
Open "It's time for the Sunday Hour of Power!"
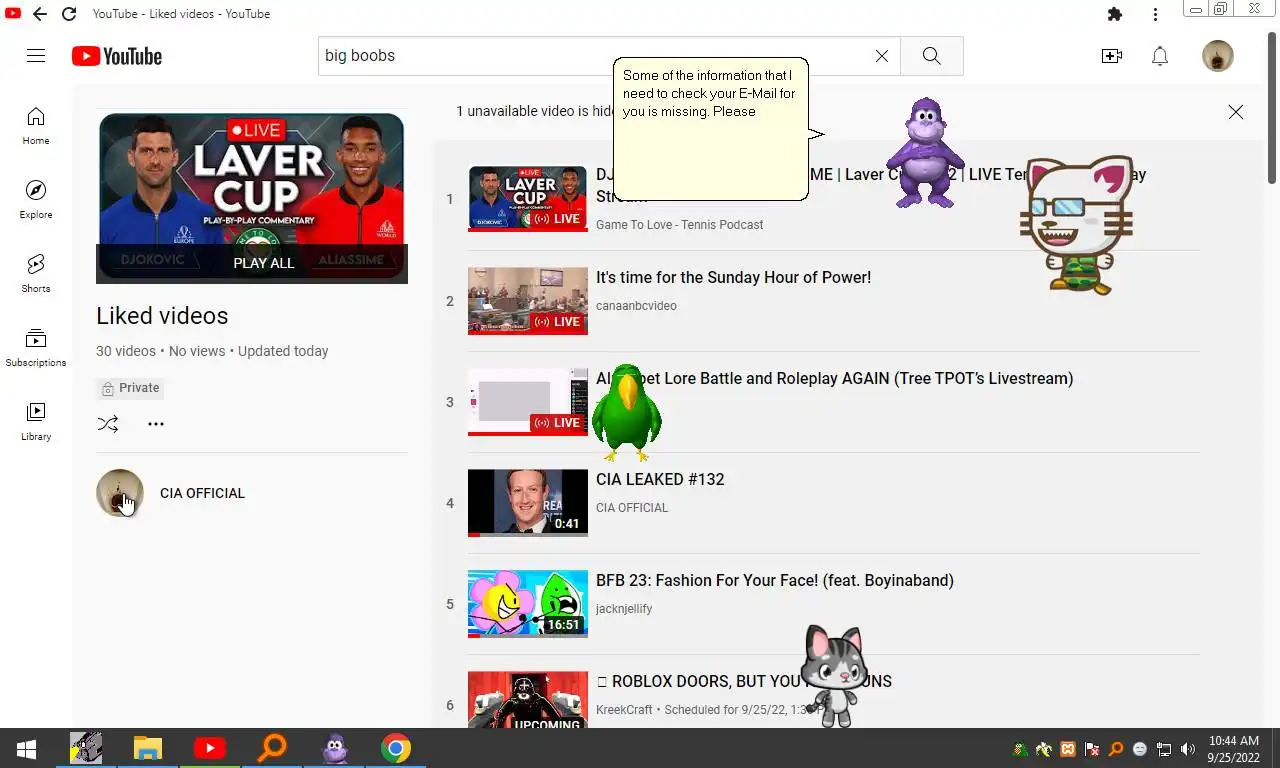coord(733,277)
